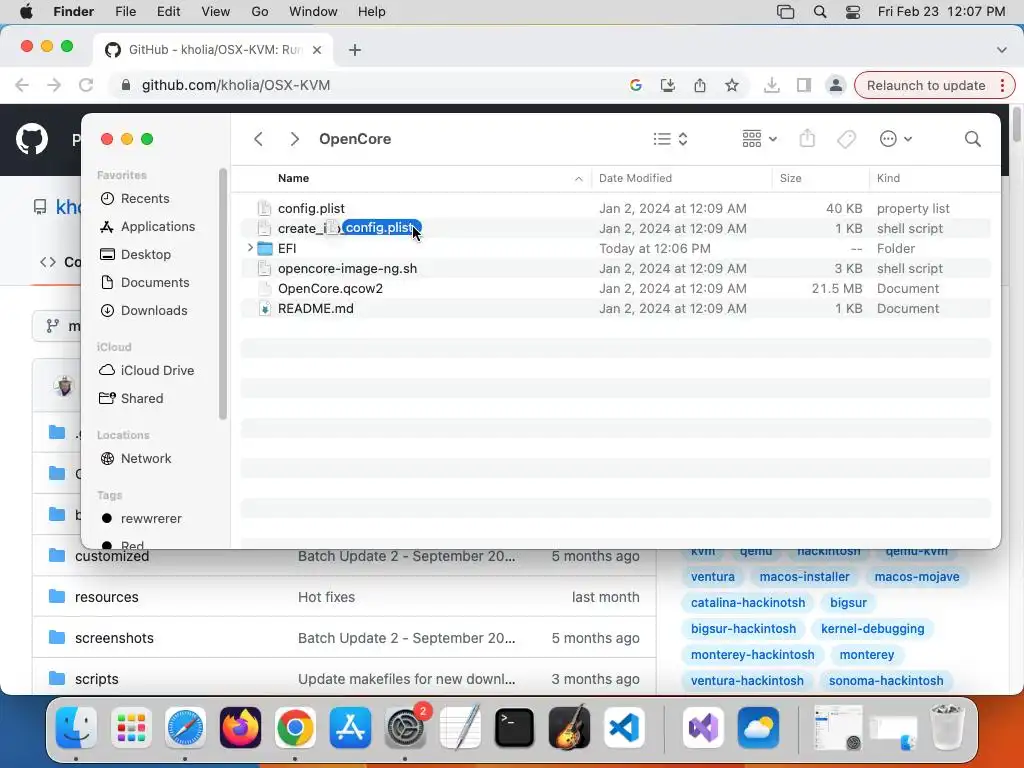Open Network in Finder sidebar
1024x768 pixels.
tap(135, 458)
